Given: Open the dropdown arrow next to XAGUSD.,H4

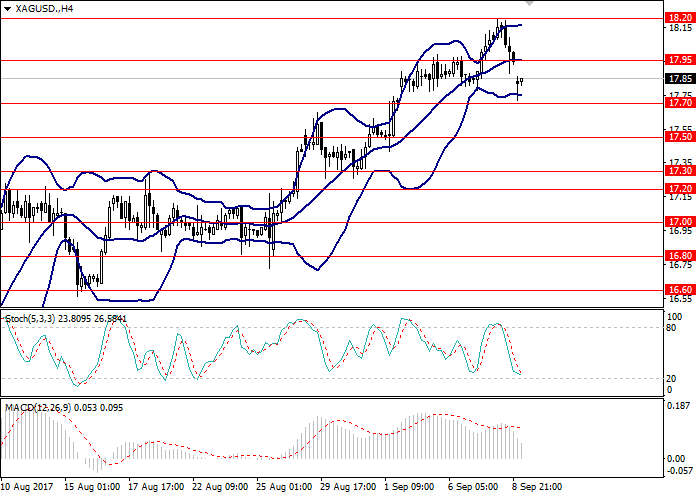Looking at the screenshot, I should point(7,9).
